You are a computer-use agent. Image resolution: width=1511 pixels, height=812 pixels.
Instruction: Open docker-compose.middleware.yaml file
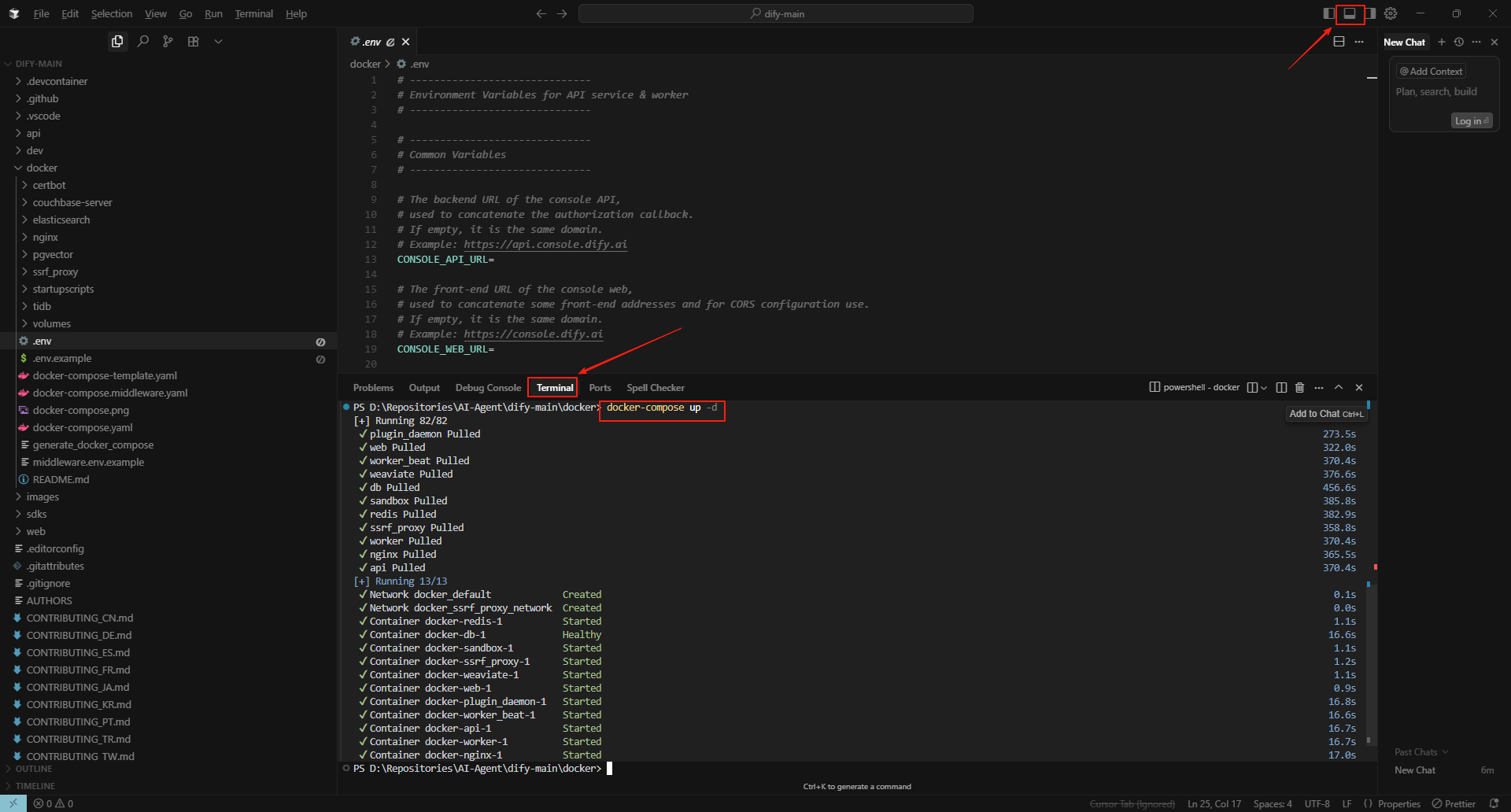point(110,393)
